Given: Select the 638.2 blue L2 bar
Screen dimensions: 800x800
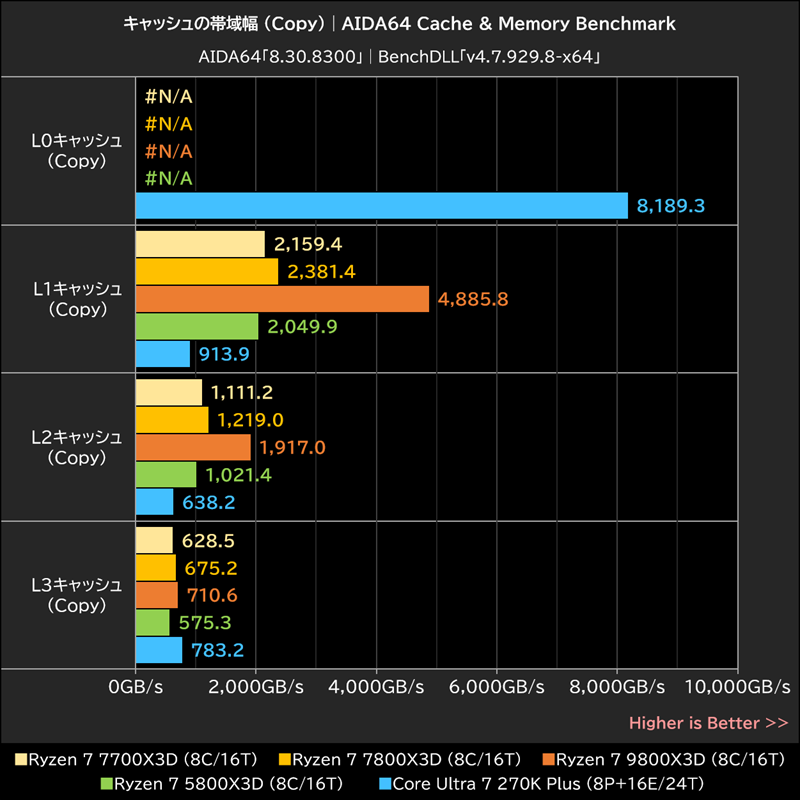Looking at the screenshot, I should point(154,502).
